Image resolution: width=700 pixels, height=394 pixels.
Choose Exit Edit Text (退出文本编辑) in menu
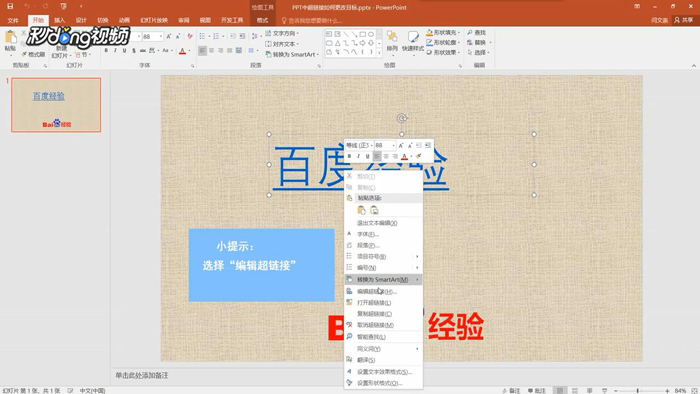pos(383,223)
